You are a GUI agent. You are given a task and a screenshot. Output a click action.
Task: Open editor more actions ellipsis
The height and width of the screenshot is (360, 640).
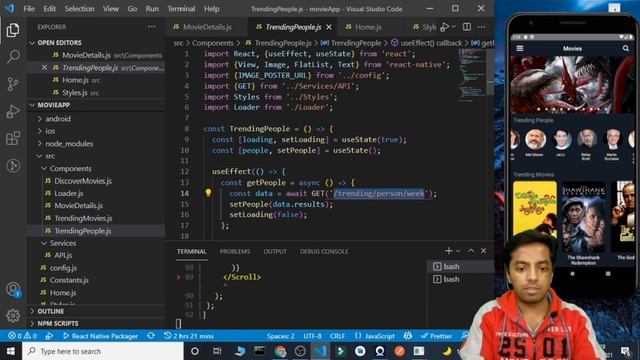(x=482, y=27)
